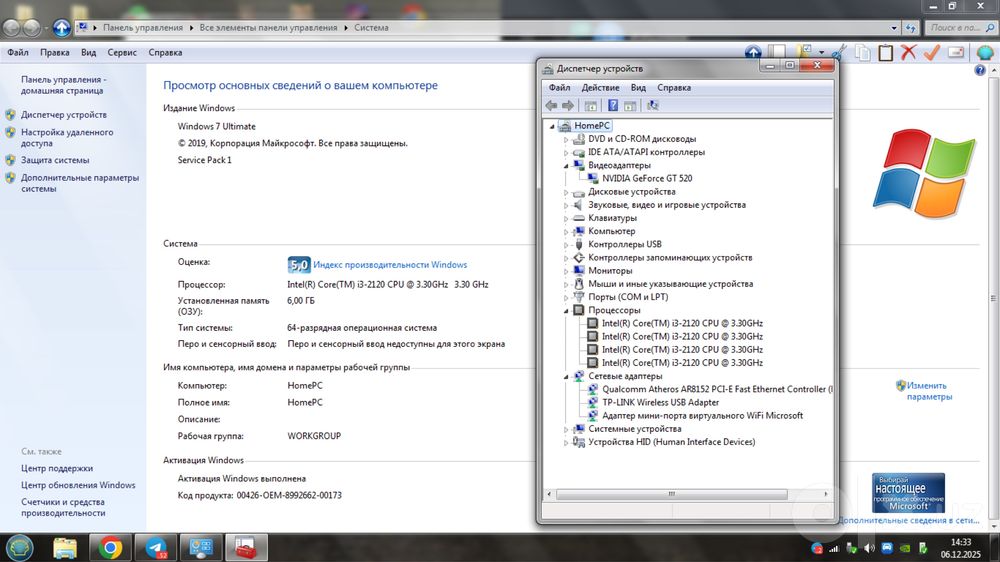Select Qualcomm Atheros AR8152 Ethernet Controller

pos(717,389)
